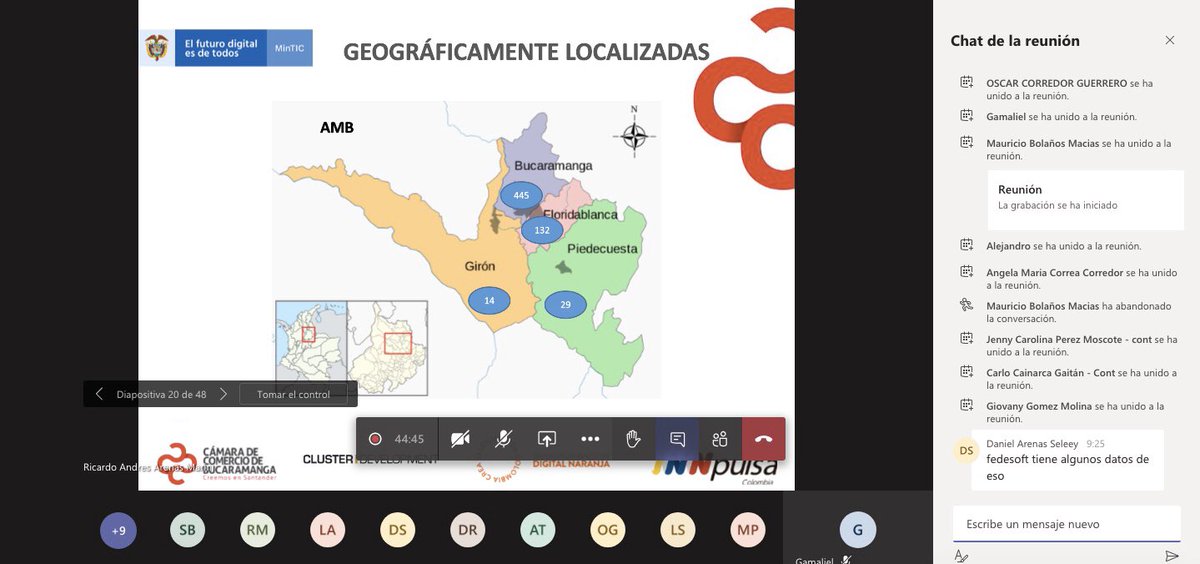Click presenter name Ricardo Andres Arenas
Screen dimensions: 1200x564
[x=146, y=468]
